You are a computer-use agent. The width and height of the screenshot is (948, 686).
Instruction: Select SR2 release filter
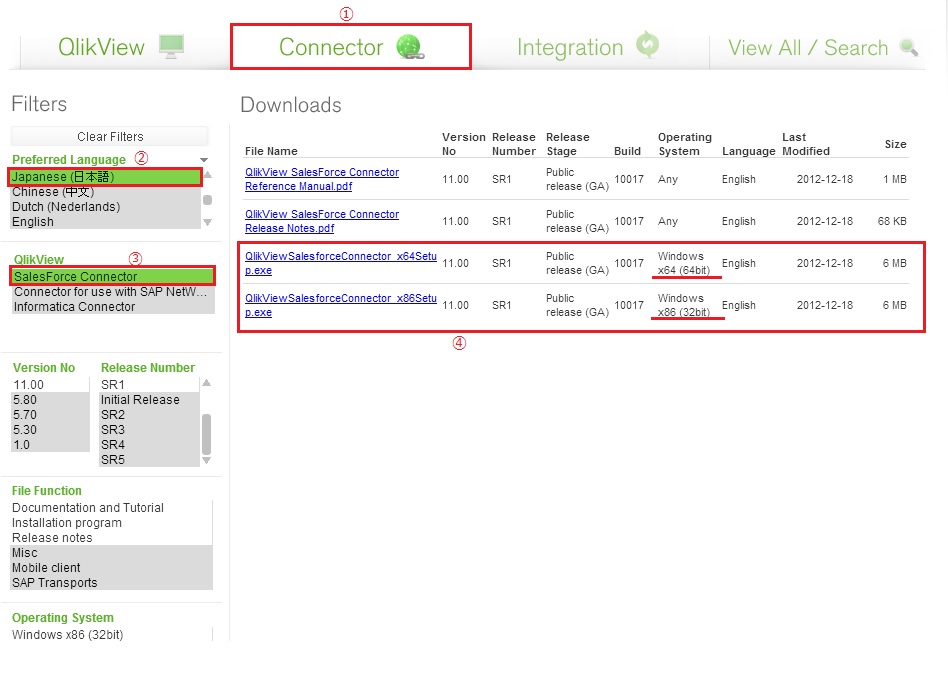tap(149, 415)
